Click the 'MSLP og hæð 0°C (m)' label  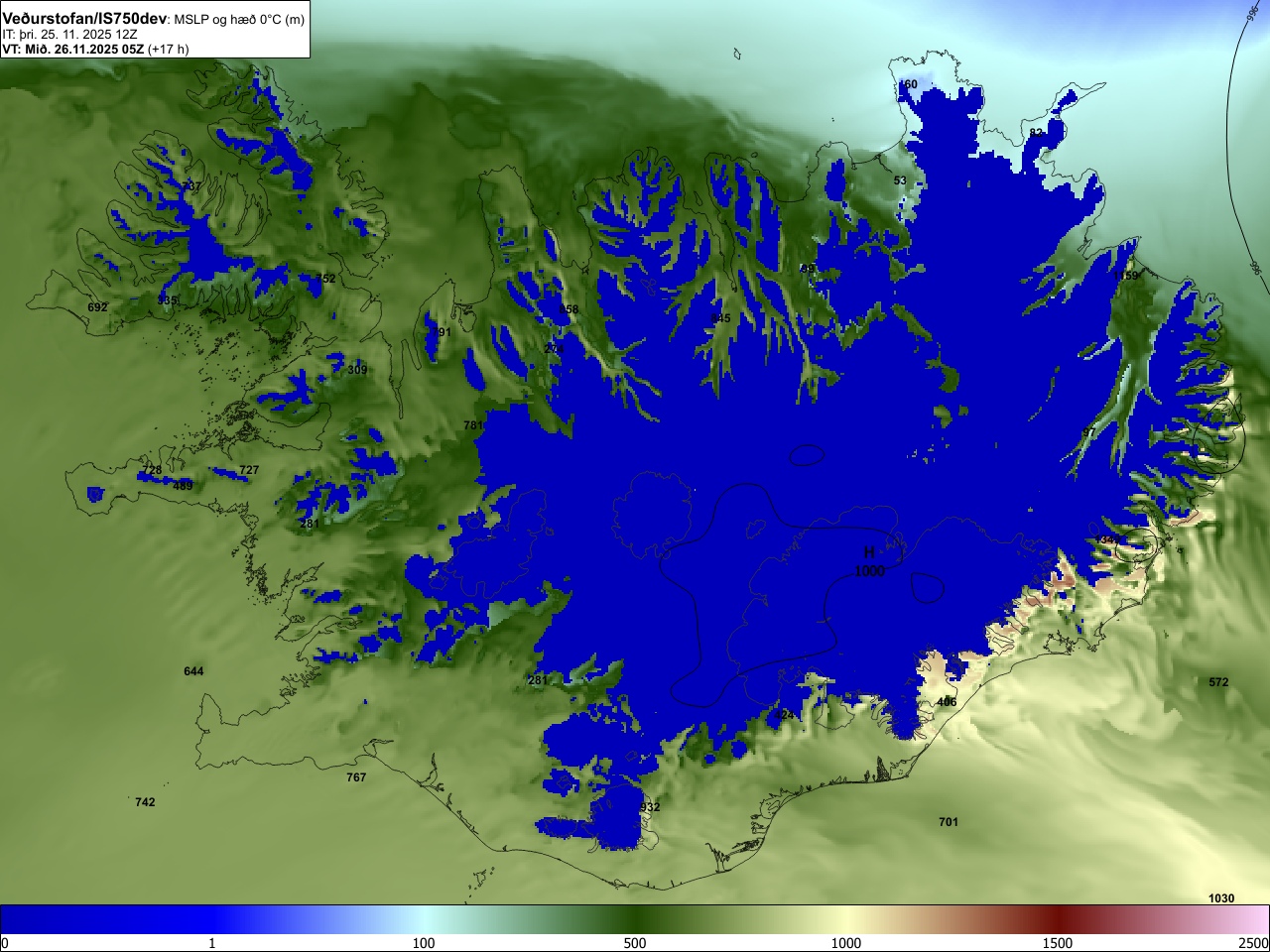point(239,20)
